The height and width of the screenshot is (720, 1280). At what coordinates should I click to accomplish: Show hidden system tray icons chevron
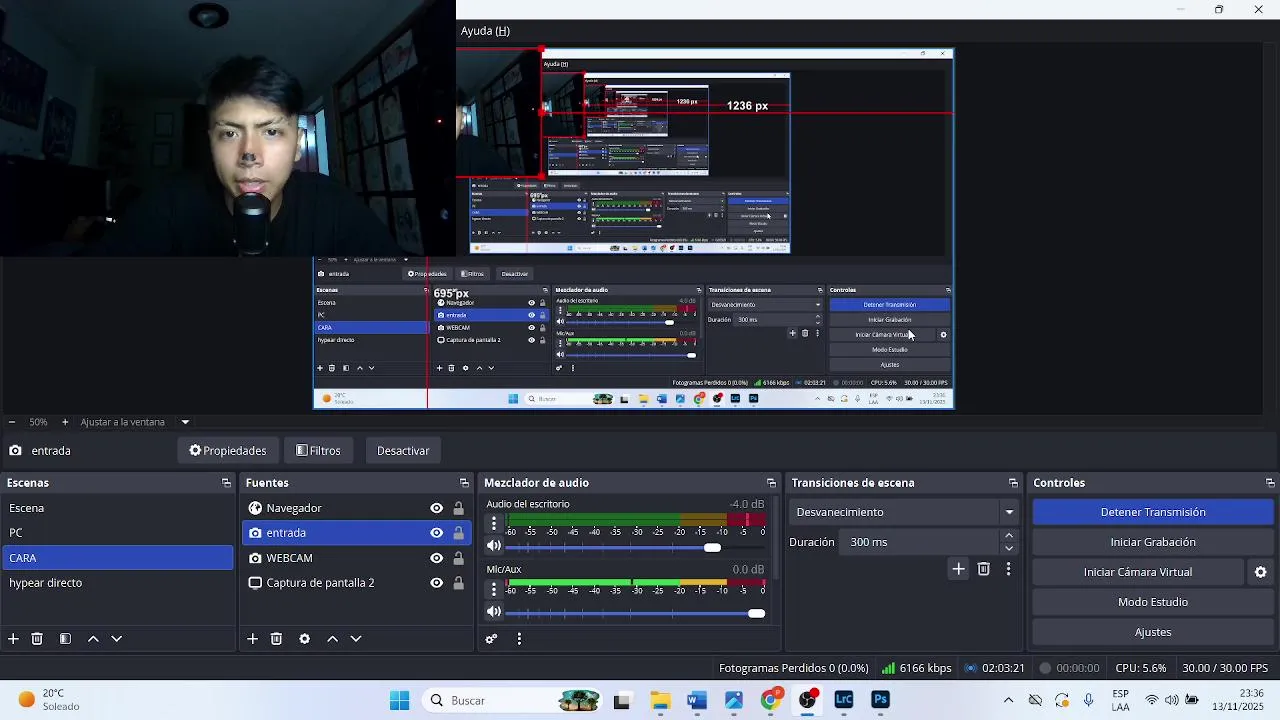pyautogui.click(x=1008, y=700)
